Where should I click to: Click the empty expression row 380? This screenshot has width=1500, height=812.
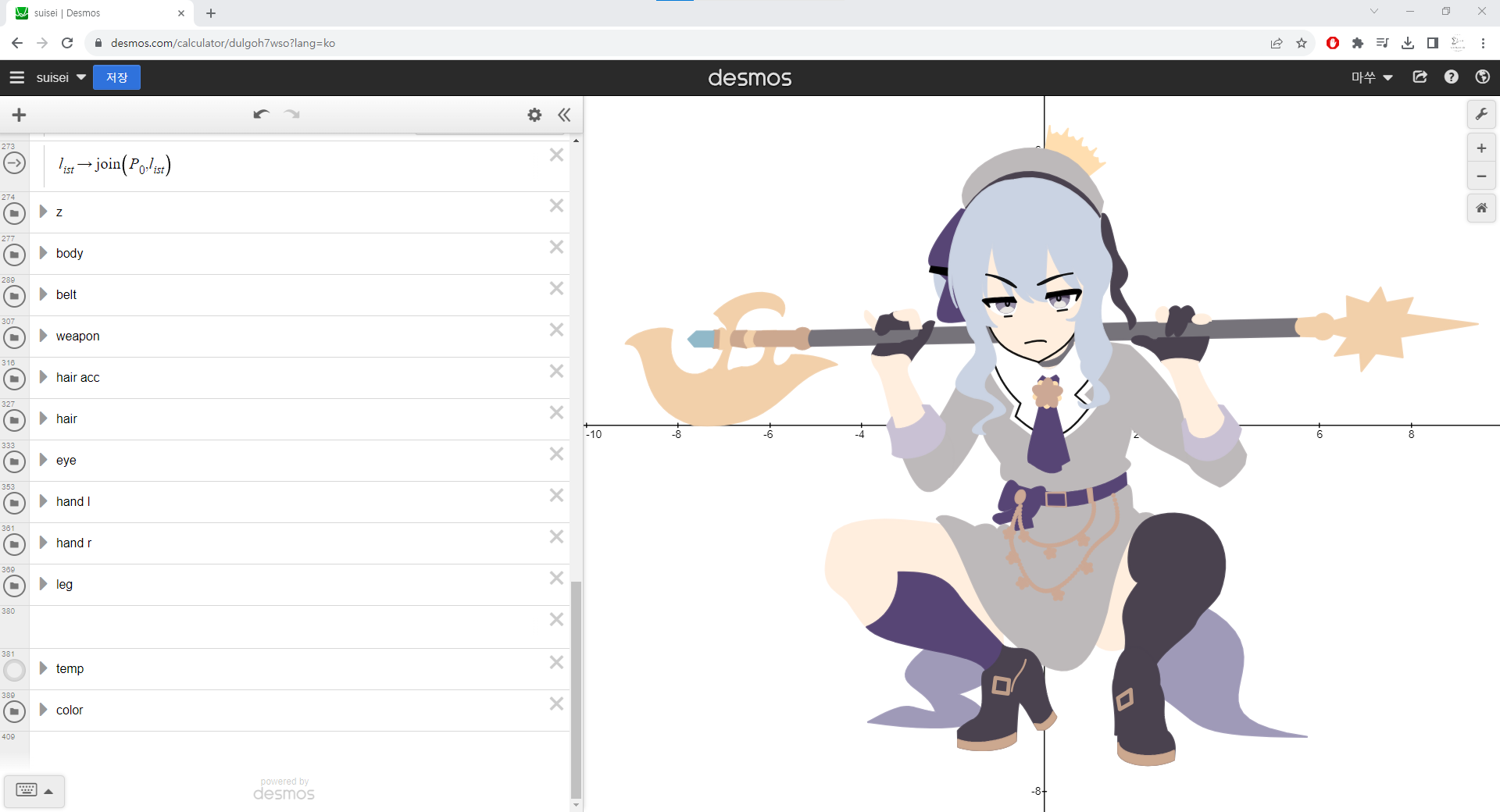click(x=299, y=627)
